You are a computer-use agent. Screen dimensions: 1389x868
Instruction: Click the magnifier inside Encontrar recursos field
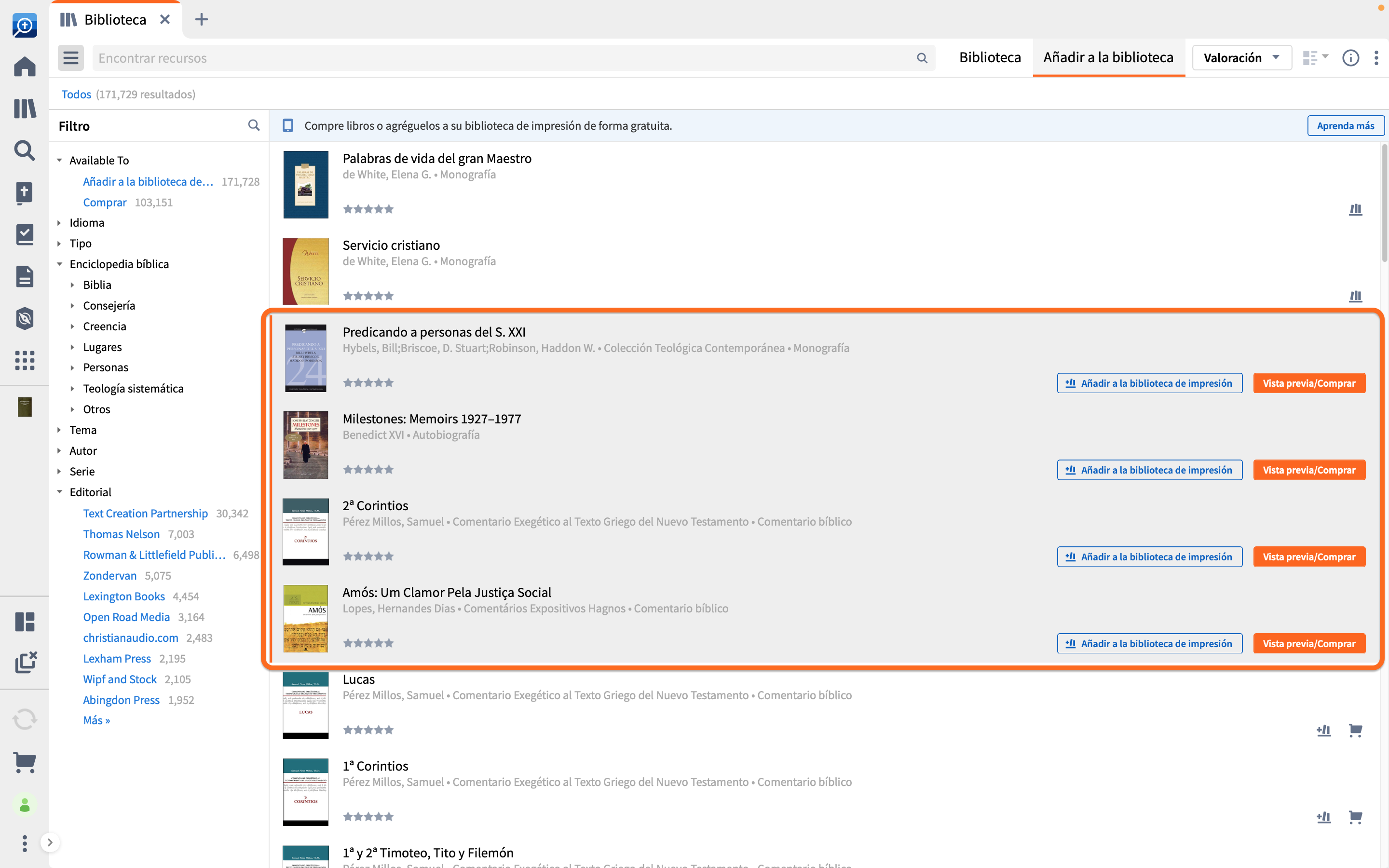(922, 58)
